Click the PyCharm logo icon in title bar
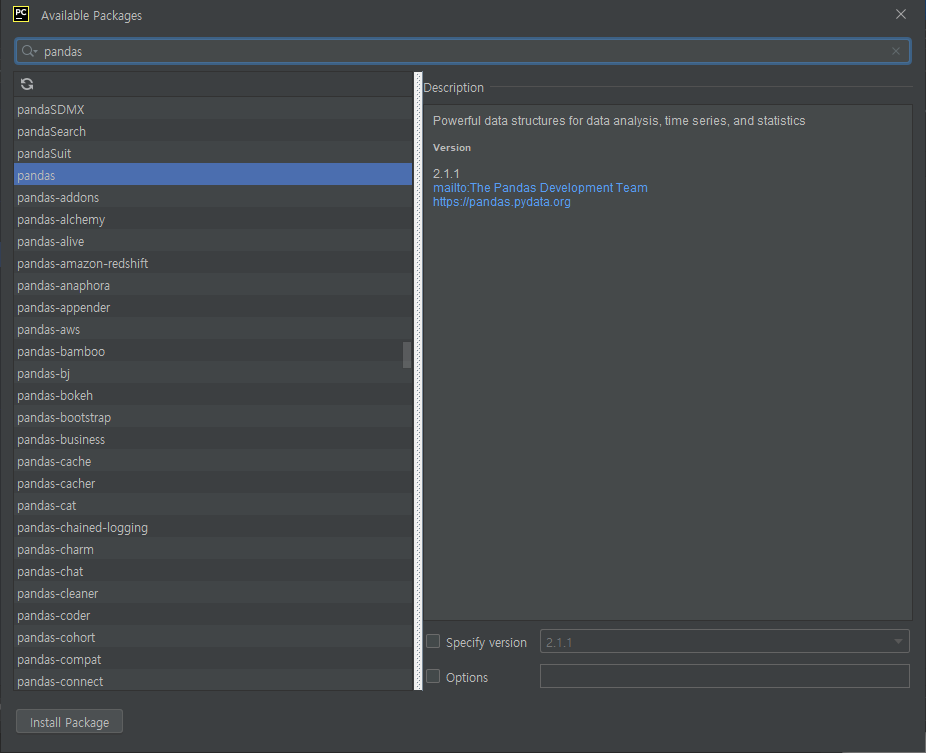926x753 pixels. [21, 14]
